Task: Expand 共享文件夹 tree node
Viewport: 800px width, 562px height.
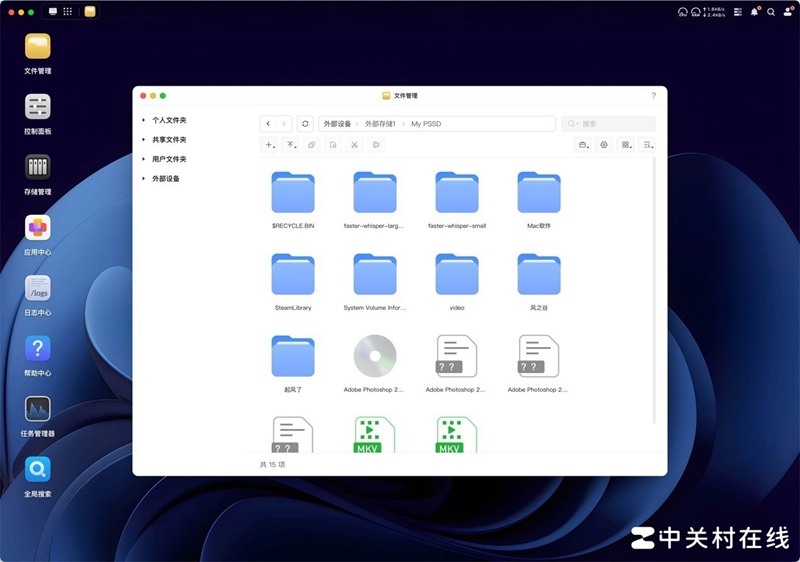Action: (x=143, y=139)
